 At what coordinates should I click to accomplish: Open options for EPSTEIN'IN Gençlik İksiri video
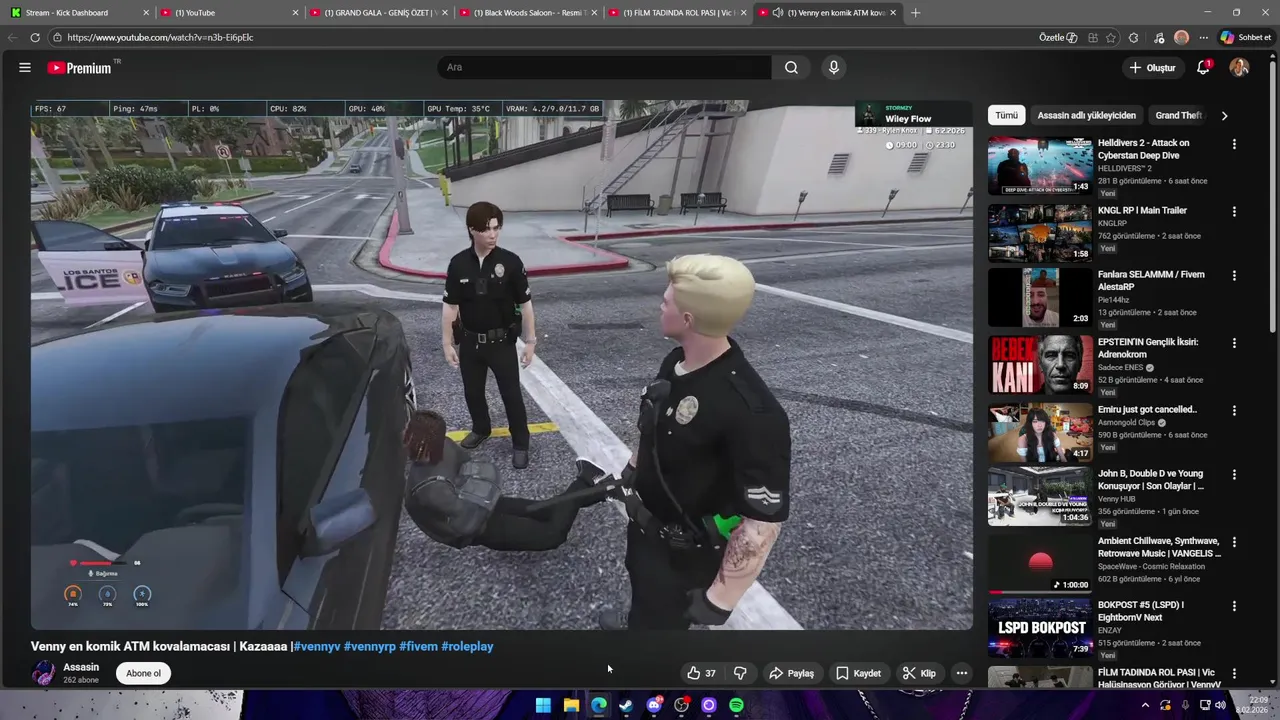[x=1234, y=343]
